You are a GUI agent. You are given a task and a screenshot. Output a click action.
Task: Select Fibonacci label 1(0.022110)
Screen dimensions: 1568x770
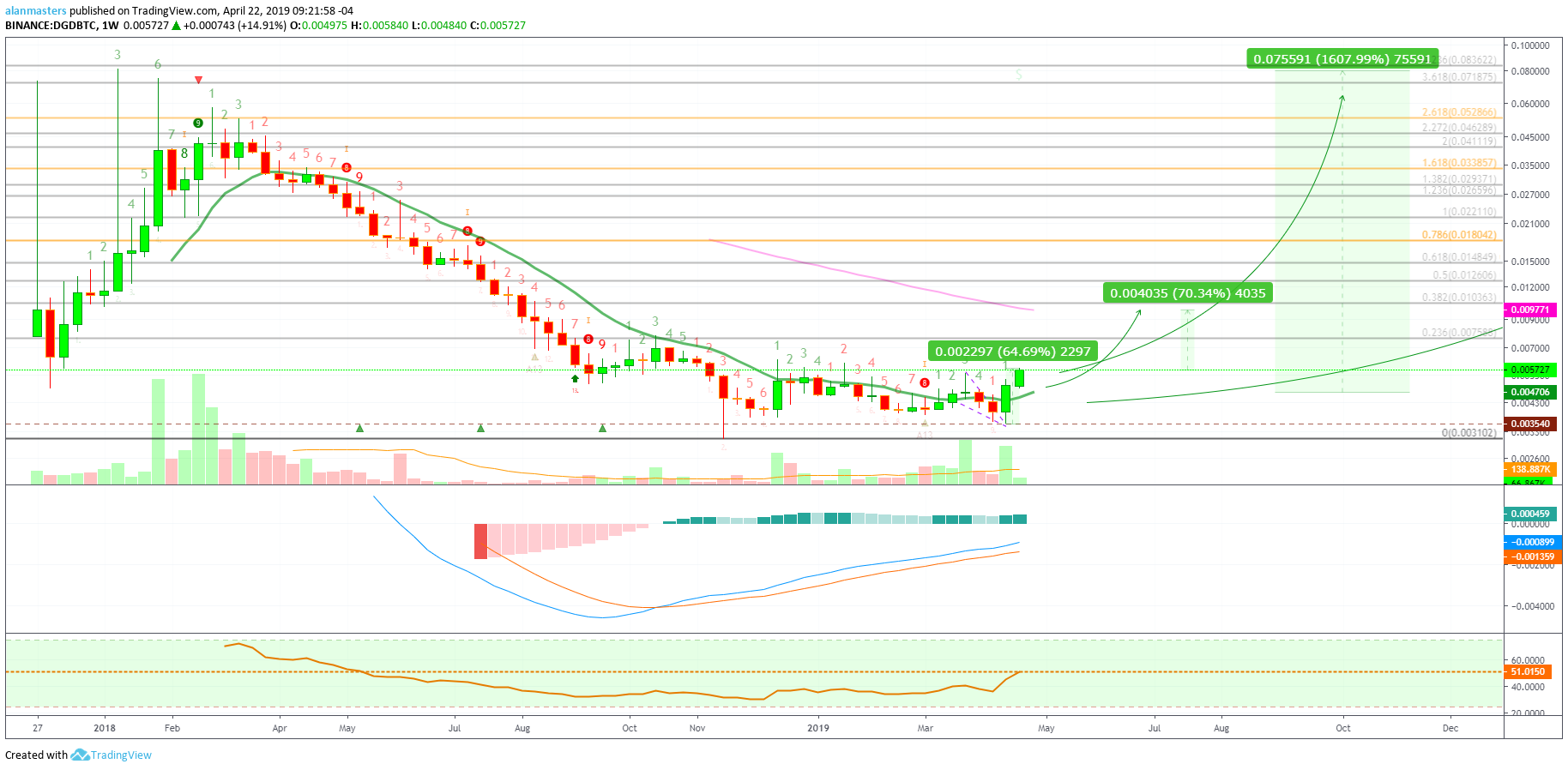coord(1468,212)
